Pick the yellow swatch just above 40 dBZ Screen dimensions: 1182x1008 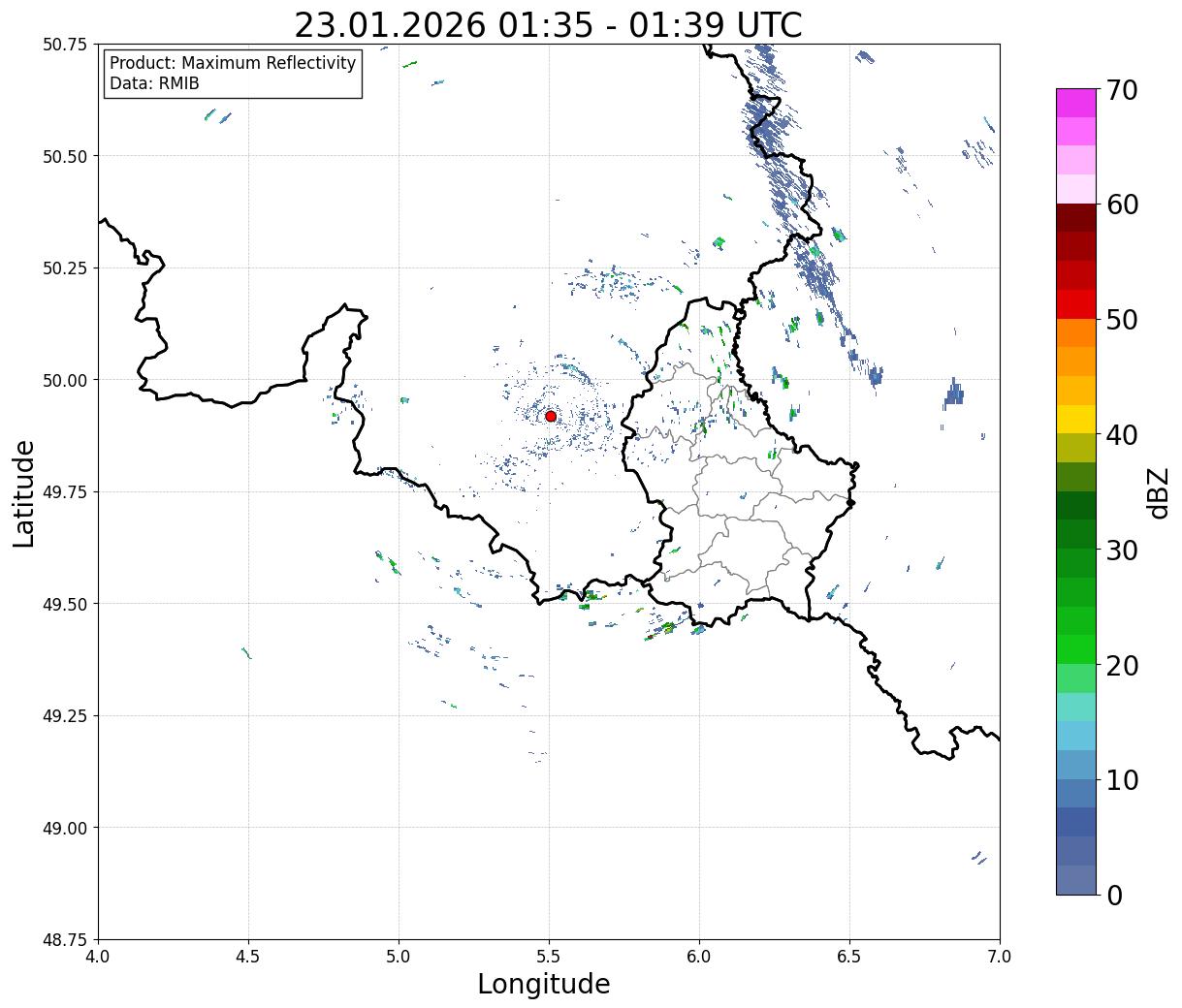[1075, 419]
